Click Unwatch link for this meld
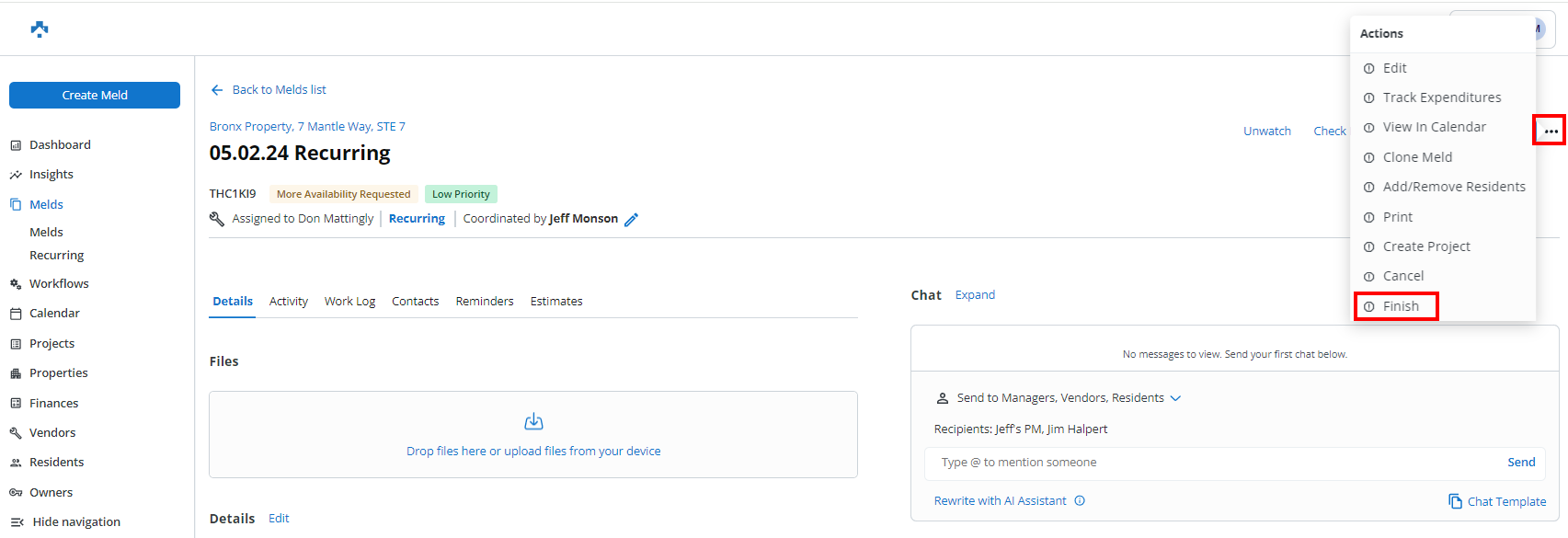The height and width of the screenshot is (538, 1568). coord(1266,132)
